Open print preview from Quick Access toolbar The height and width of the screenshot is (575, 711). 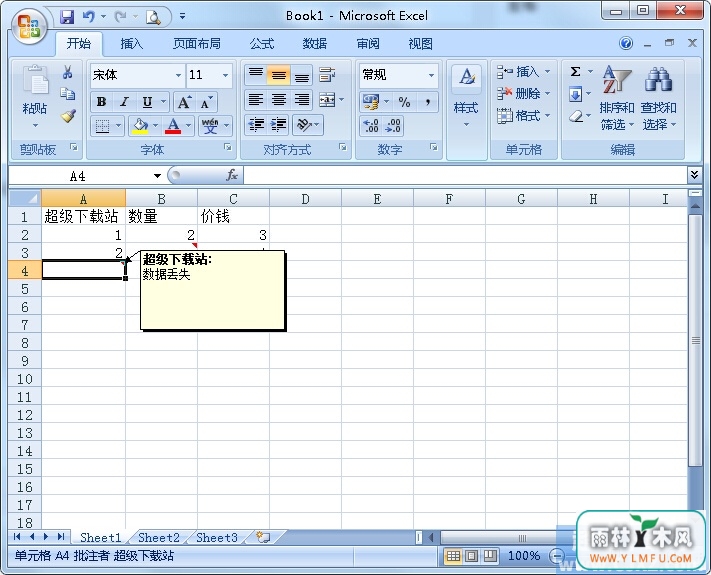[x=153, y=17]
